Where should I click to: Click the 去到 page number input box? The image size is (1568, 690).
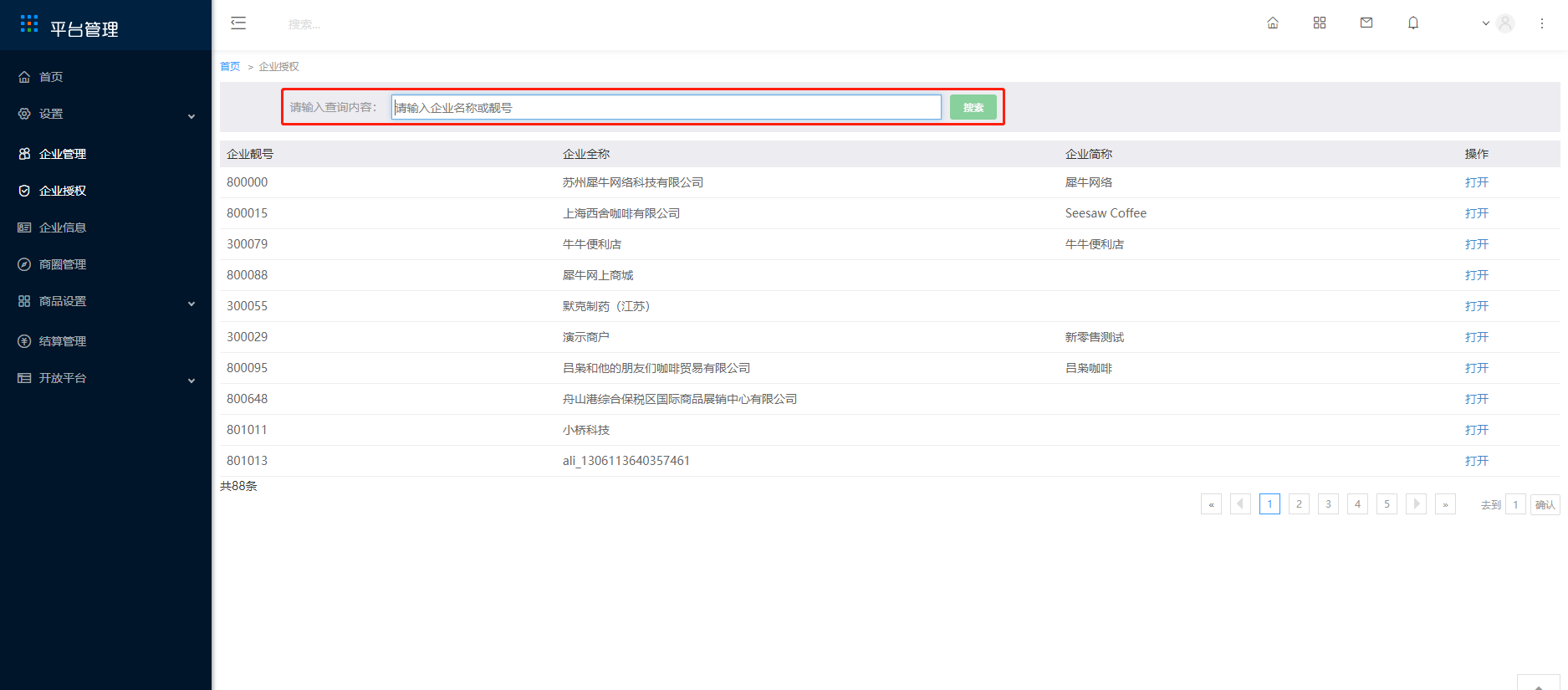click(1515, 504)
